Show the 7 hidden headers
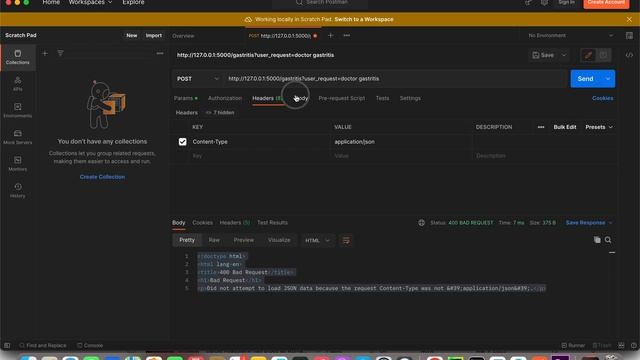This screenshot has width=640, height=360. pos(220,113)
